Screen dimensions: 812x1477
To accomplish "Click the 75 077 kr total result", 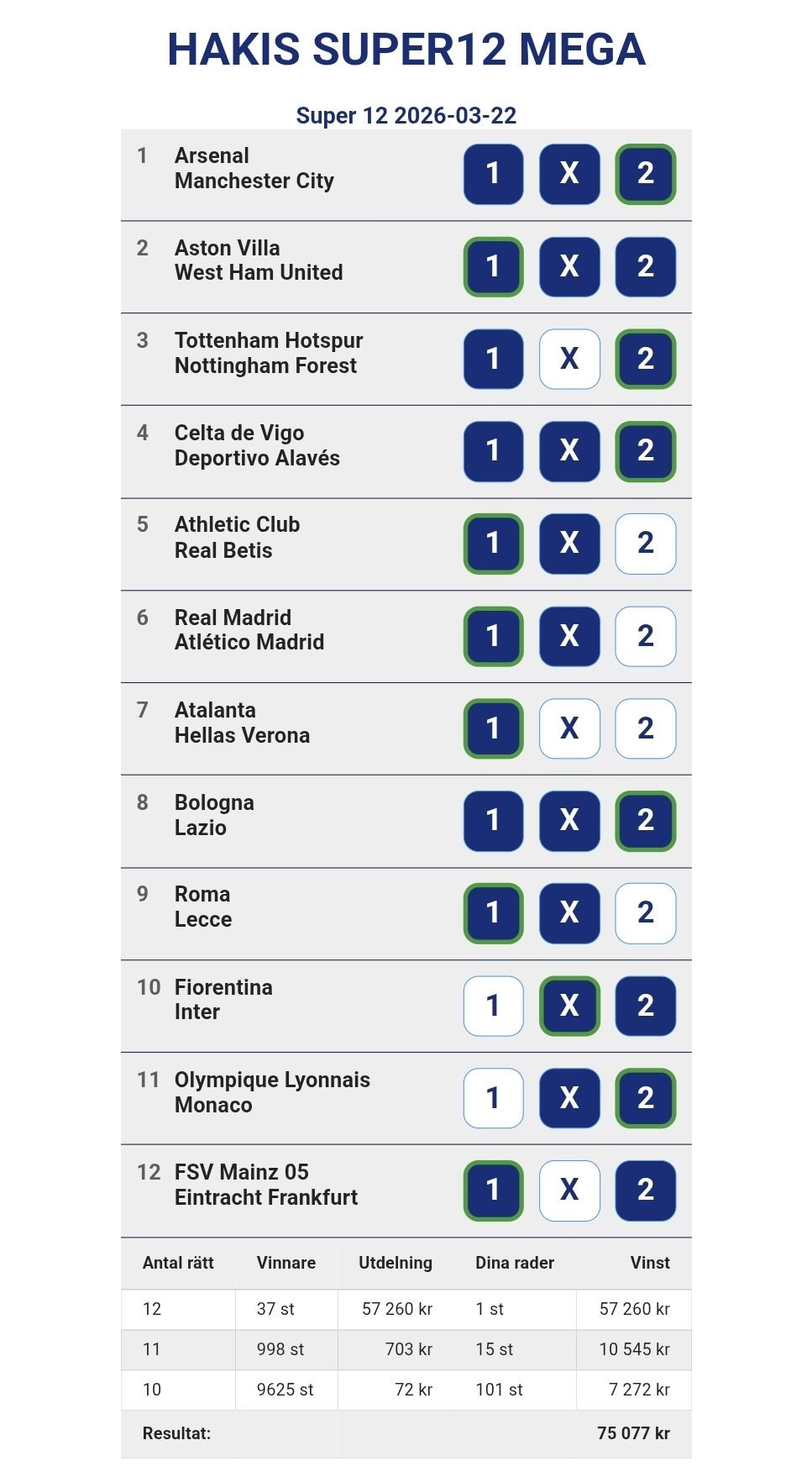I will tap(633, 1433).
